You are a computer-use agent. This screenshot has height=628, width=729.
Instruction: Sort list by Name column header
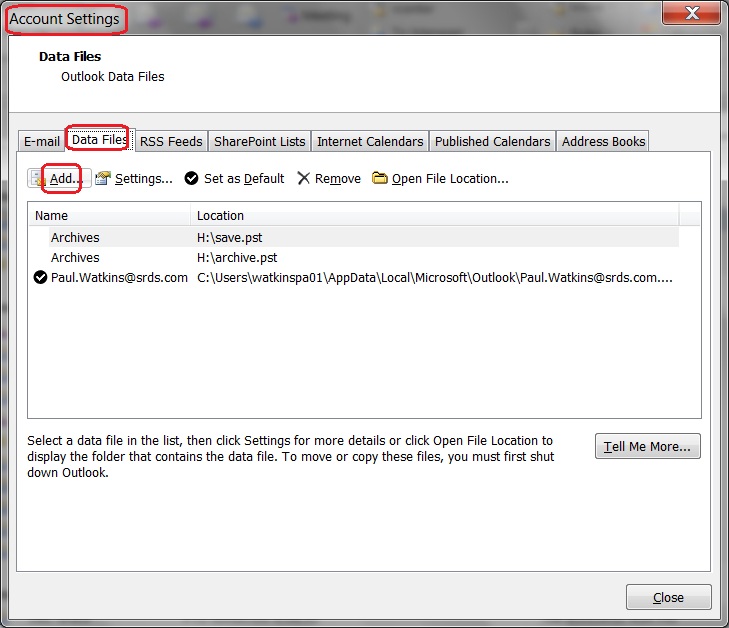click(x=108, y=216)
